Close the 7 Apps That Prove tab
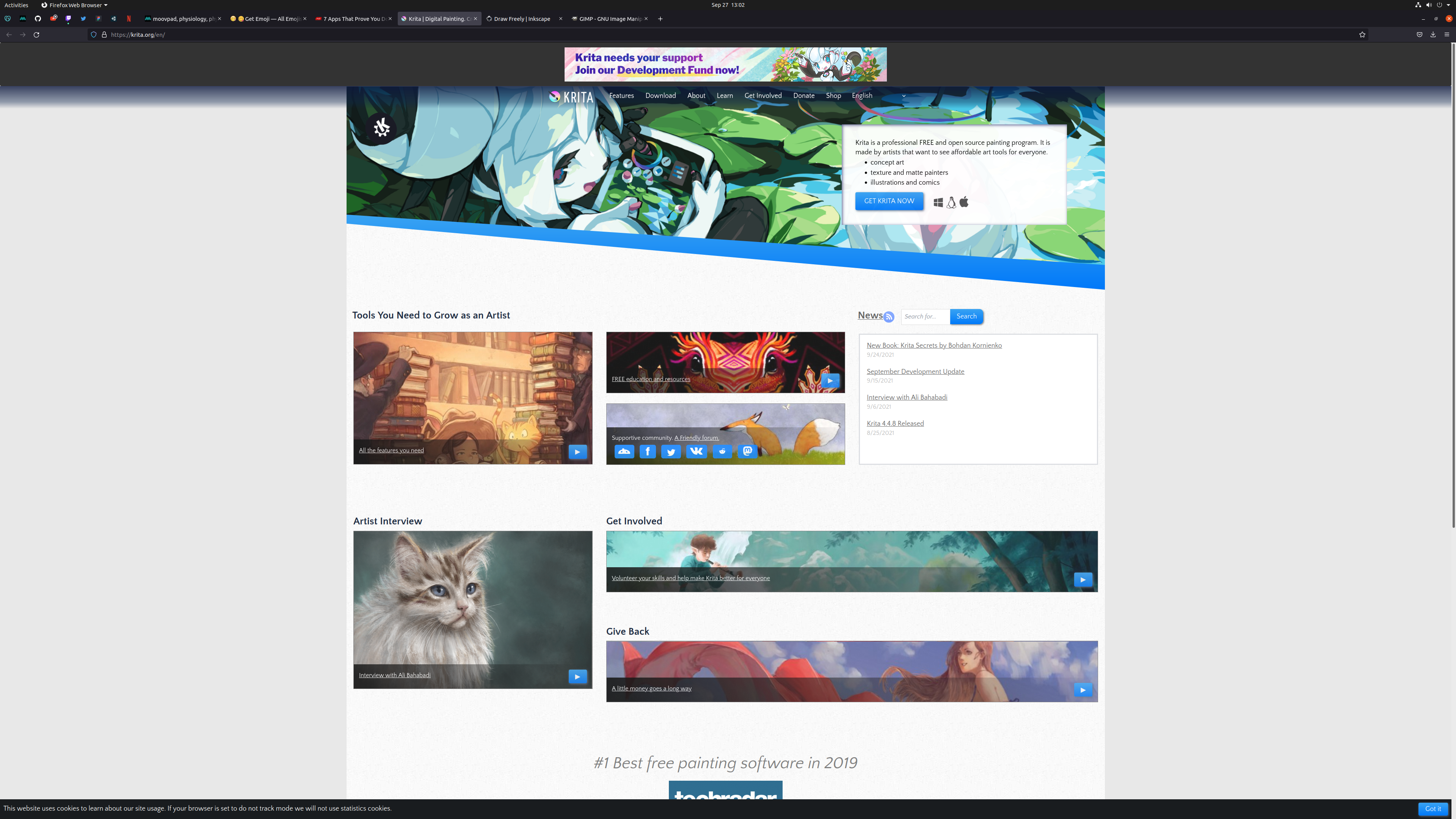Screen dimensions: 1456x819 [390, 19]
